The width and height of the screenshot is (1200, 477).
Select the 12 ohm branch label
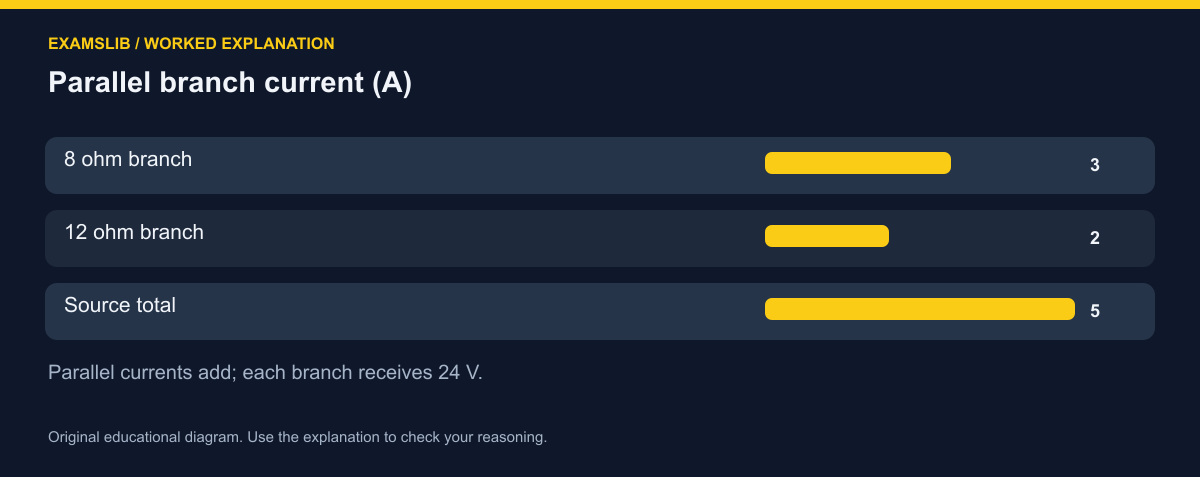(x=134, y=232)
